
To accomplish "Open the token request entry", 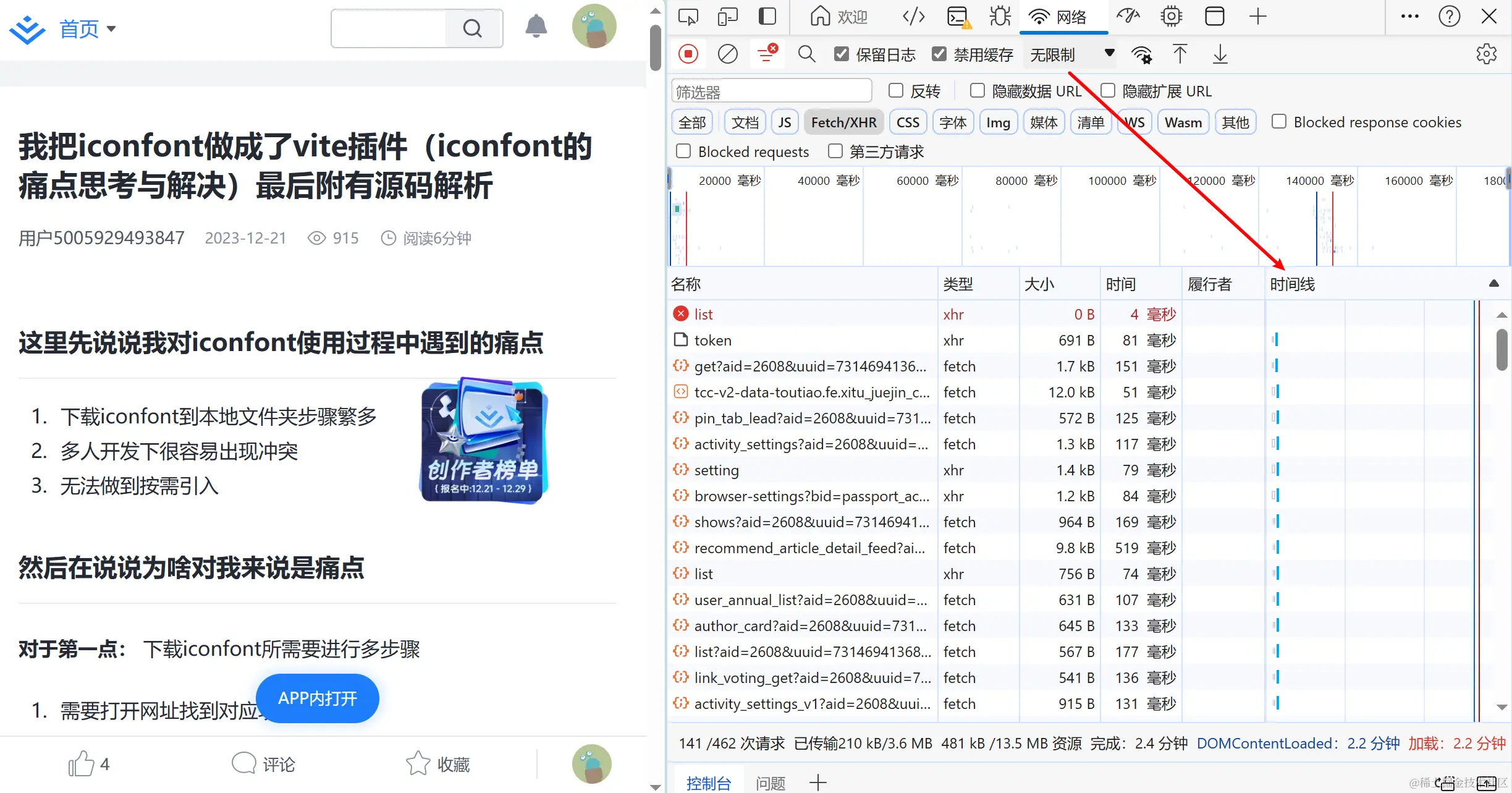I will (712, 340).
